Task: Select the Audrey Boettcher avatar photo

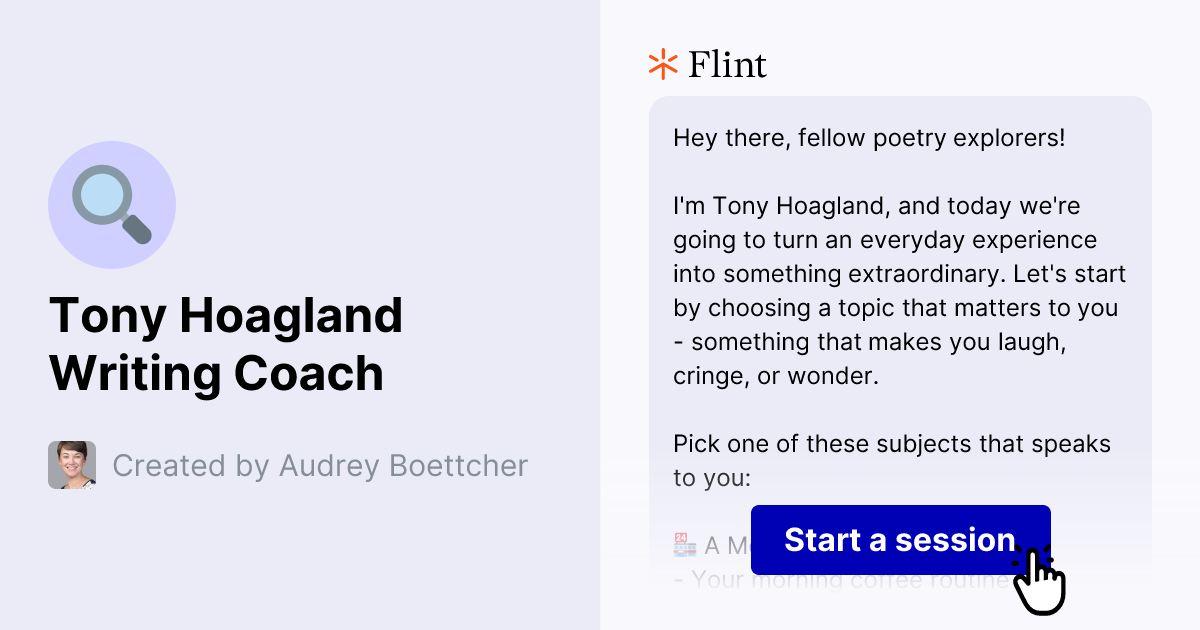Action: point(71,465)
